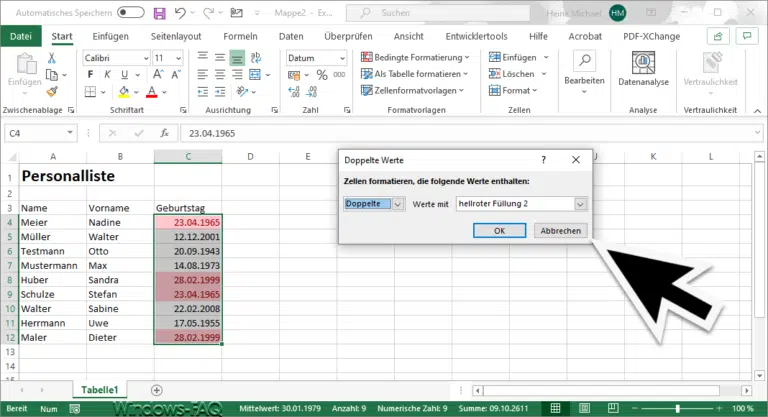Open hellroter Füllung 2 format dropdown
Screen dimensions: 768x417
(580, 204)
